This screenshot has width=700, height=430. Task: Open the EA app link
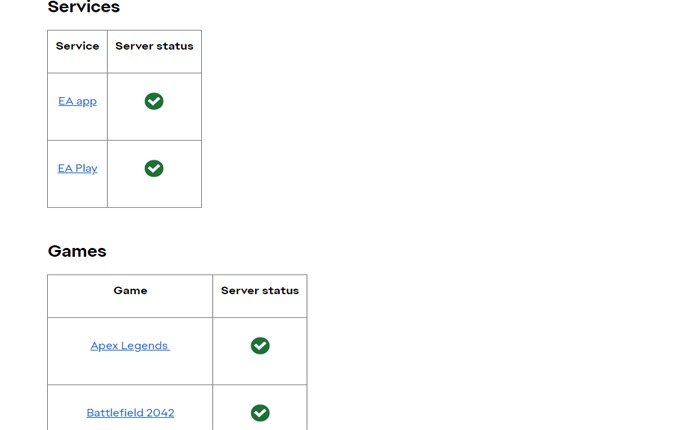point(77,101)
